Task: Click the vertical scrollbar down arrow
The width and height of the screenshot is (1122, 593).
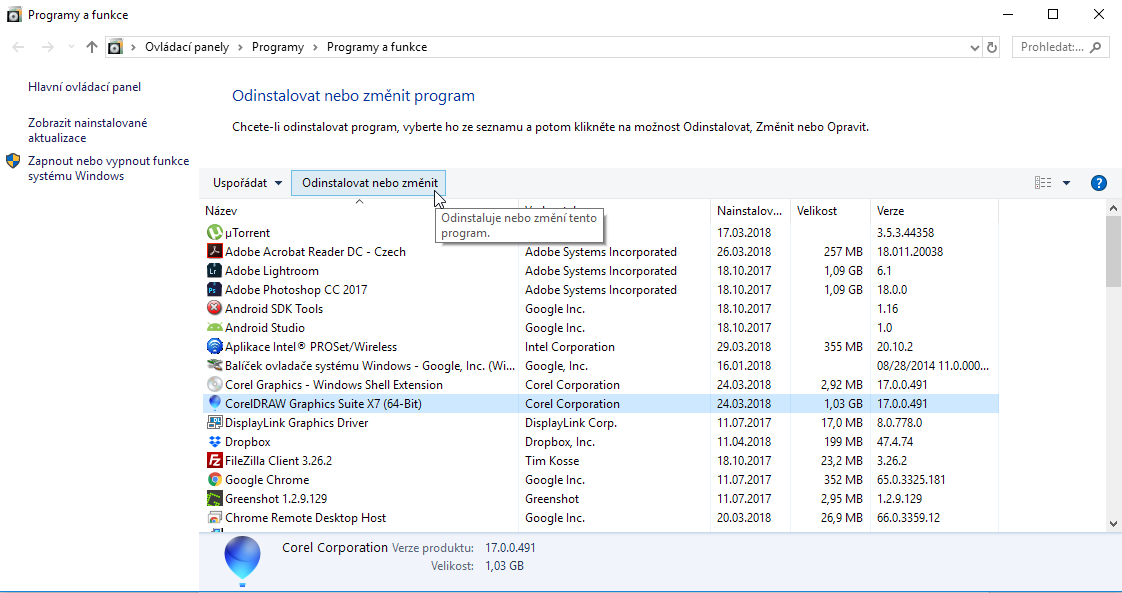Action: coord(1113,522)
